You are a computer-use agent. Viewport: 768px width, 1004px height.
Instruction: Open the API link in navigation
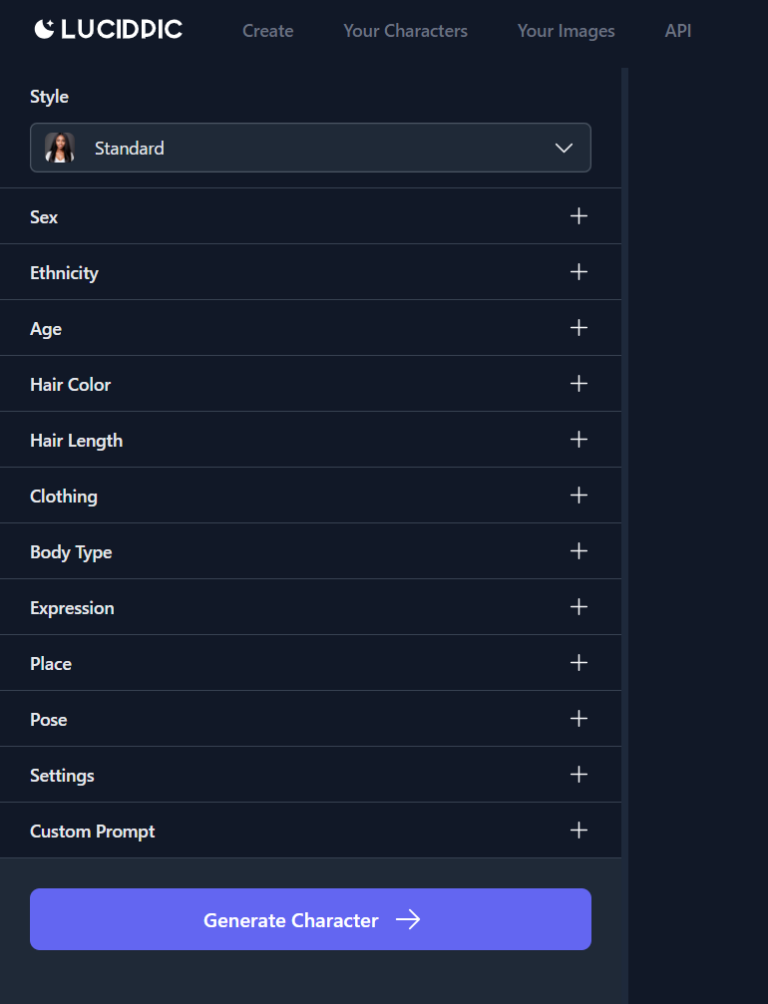click(678, 31)
